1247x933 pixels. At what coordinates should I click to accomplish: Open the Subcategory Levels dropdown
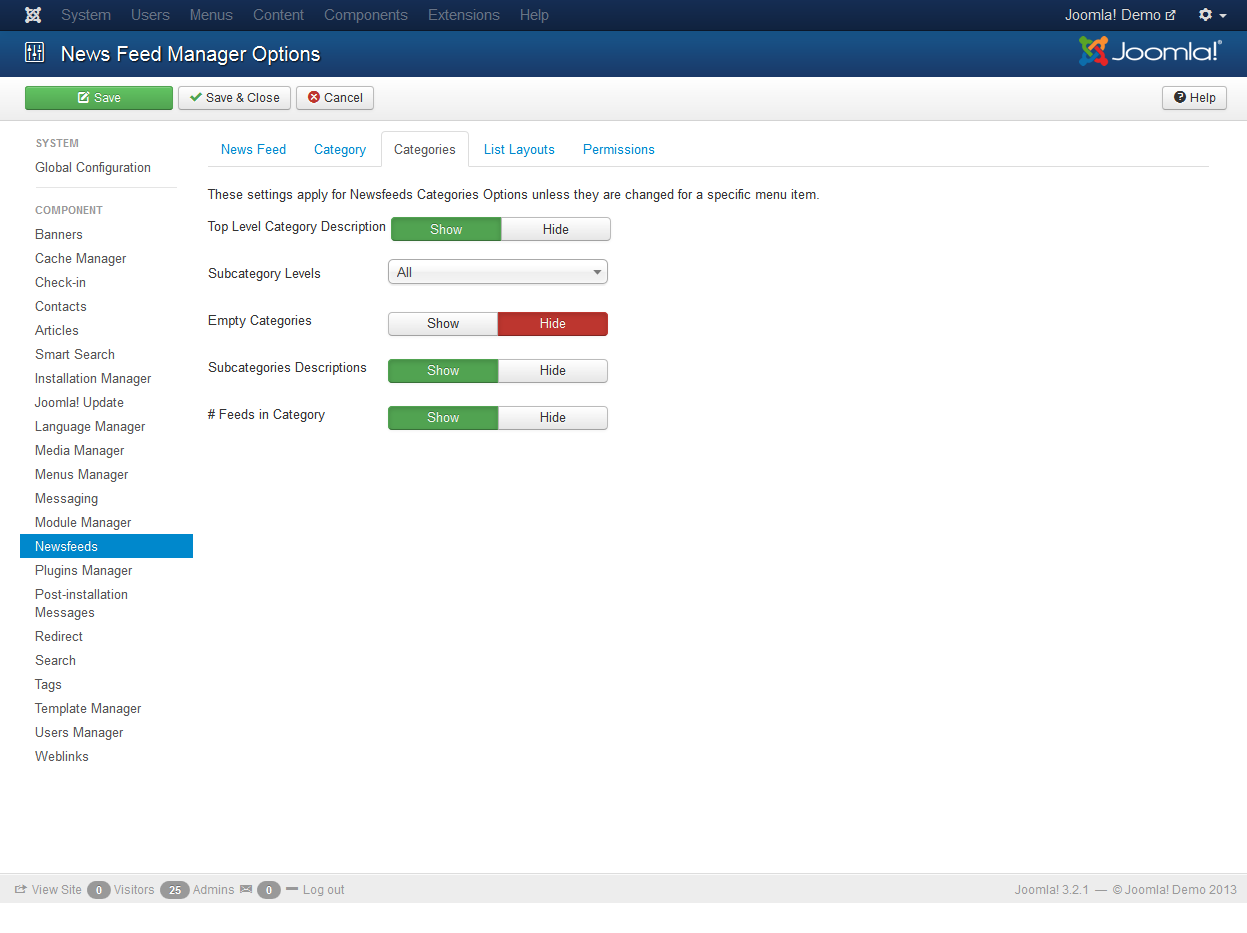coord(498,272)
